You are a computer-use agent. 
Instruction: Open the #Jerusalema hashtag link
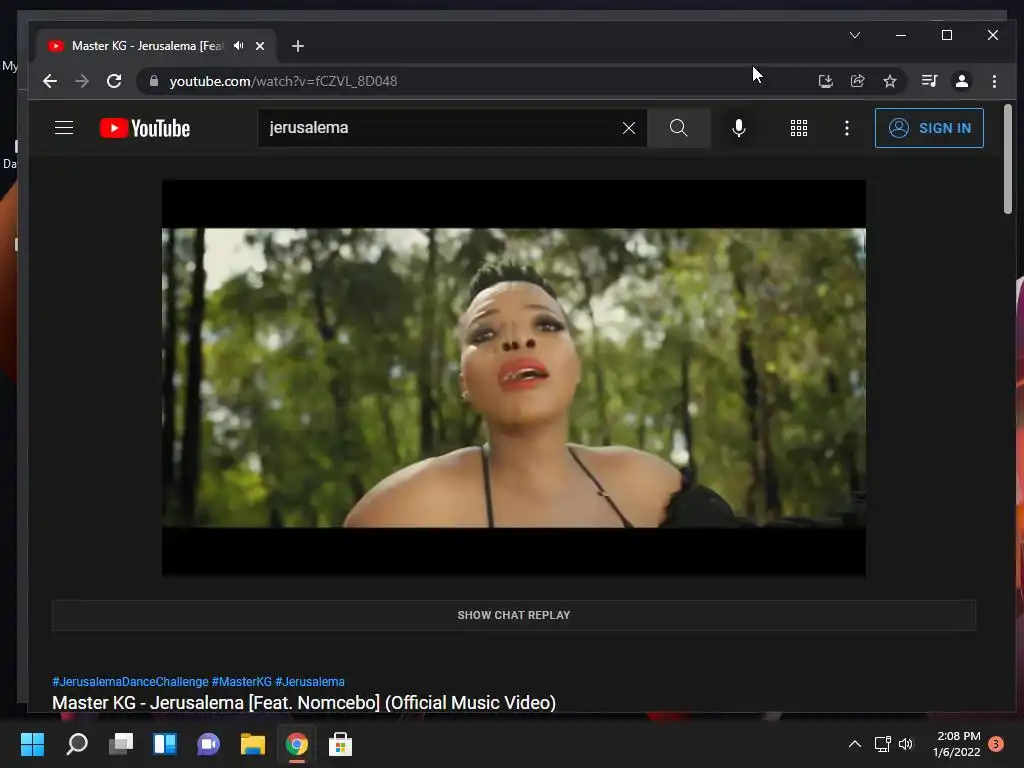pos(310,681)
